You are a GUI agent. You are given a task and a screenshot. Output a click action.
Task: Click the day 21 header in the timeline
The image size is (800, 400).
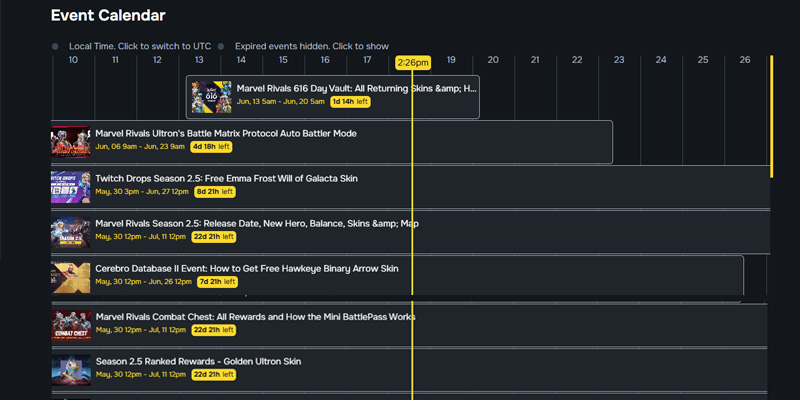(x=535, y=60)
